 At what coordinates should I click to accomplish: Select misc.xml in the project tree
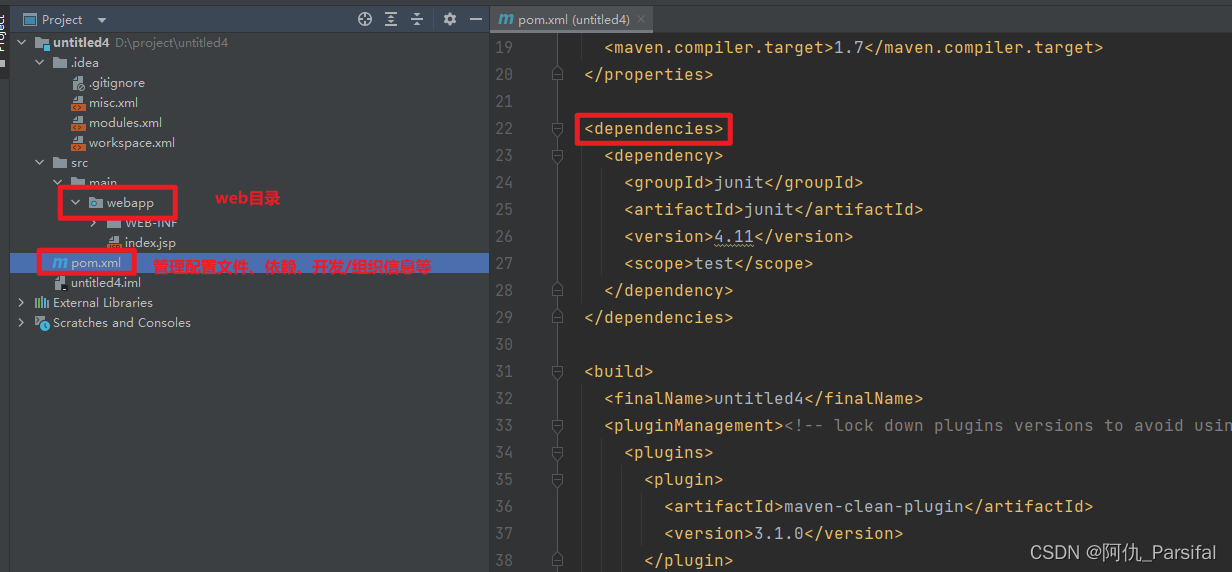(x=113, y=103)
